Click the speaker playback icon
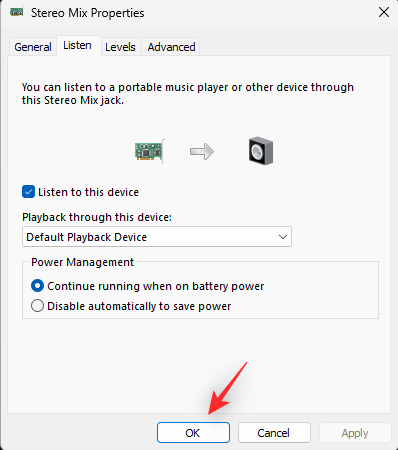This screenshot has height=450, width=398. tap(261, 151)
